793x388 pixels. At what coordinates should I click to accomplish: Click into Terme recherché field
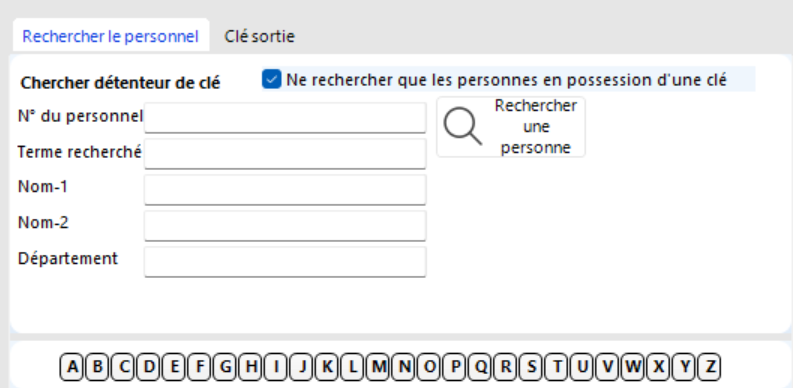(285, 154)
